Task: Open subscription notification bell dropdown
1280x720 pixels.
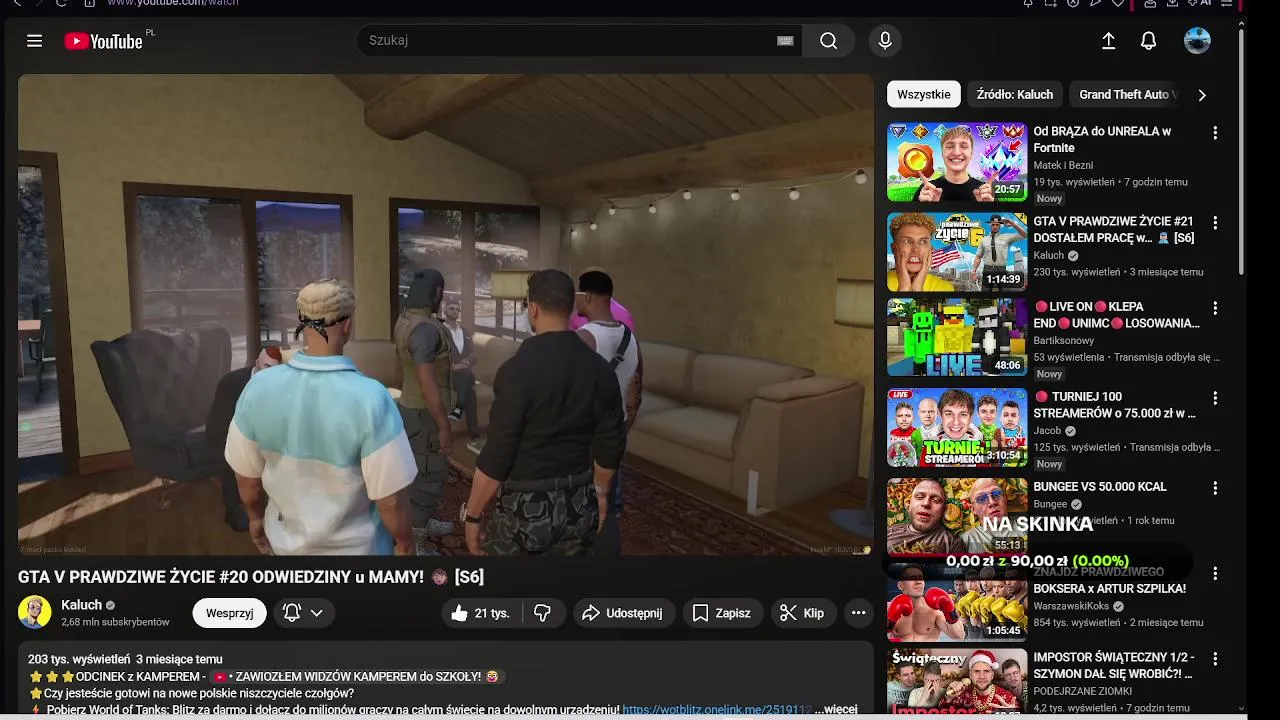Action: (x=303, y=613)
